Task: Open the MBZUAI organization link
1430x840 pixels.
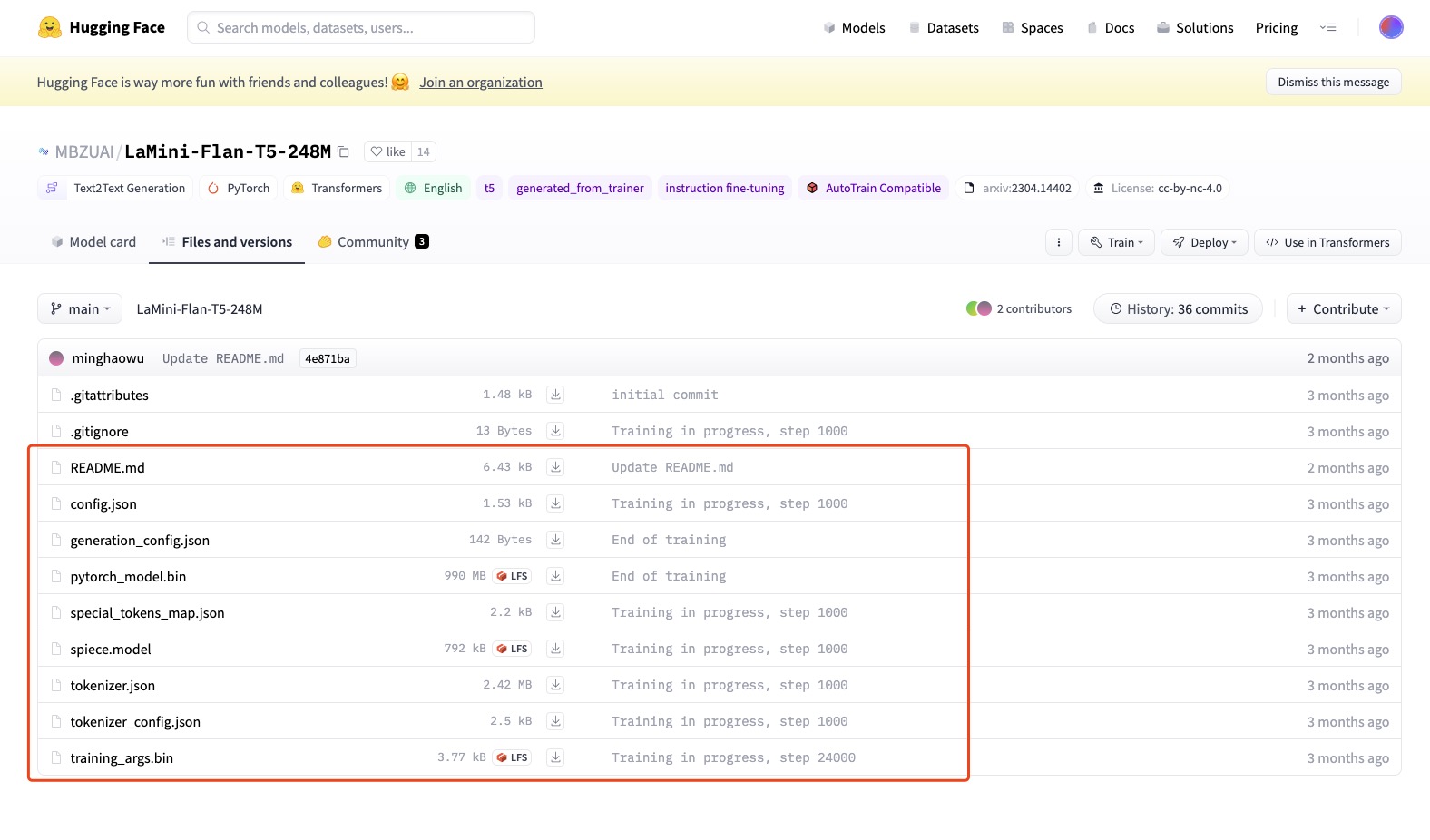Action: point(84,151)
